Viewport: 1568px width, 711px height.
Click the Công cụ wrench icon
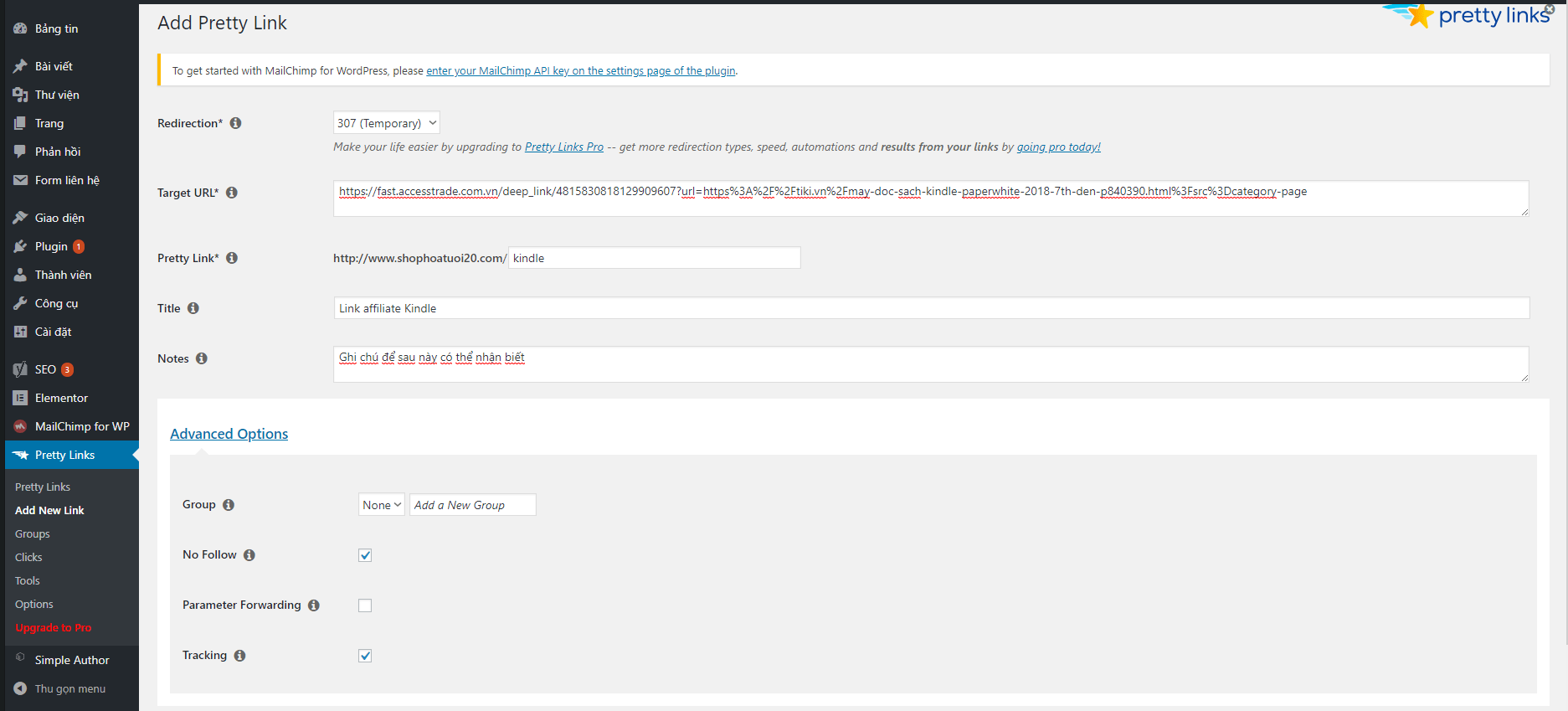pyautogui.click(x=20, y=303)
